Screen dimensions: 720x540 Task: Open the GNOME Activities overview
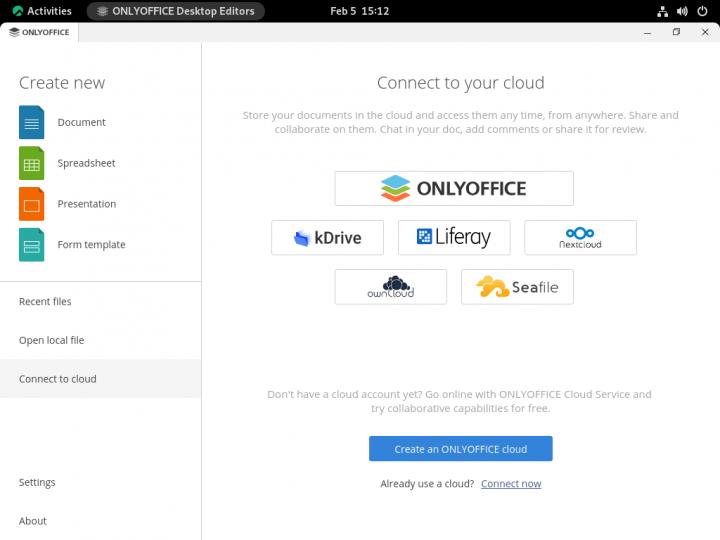(x=42, y=11)
